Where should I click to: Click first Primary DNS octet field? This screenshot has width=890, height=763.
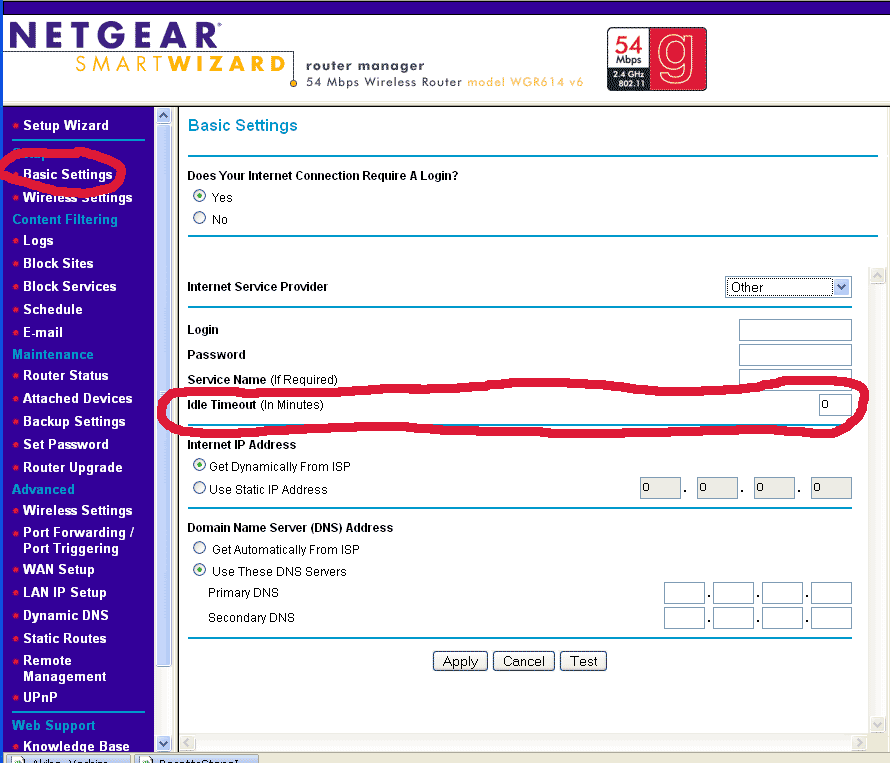tap(685, 593)
